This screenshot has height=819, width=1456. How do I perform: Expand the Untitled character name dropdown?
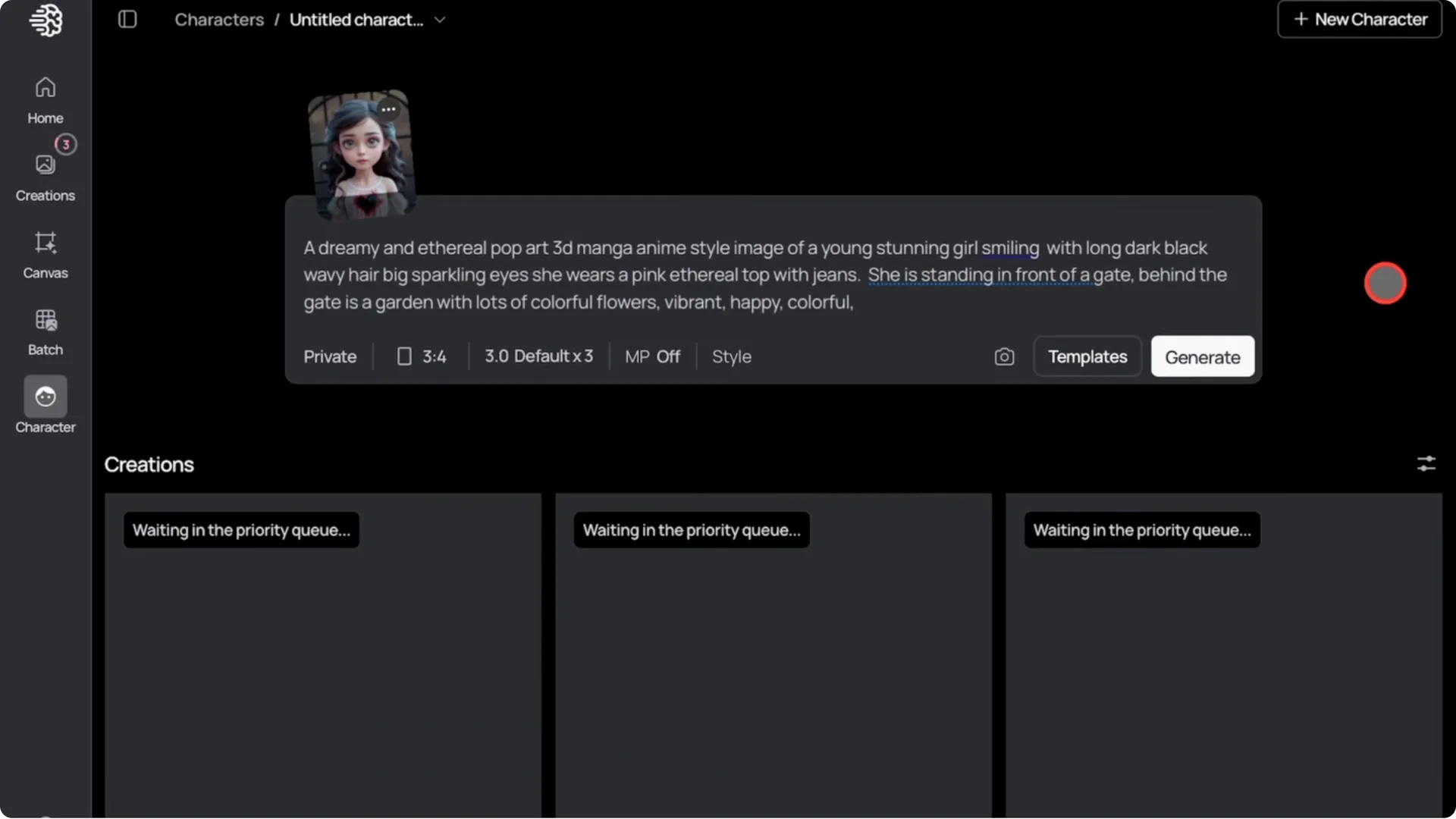pyautogui.click(x=440, y=20)
